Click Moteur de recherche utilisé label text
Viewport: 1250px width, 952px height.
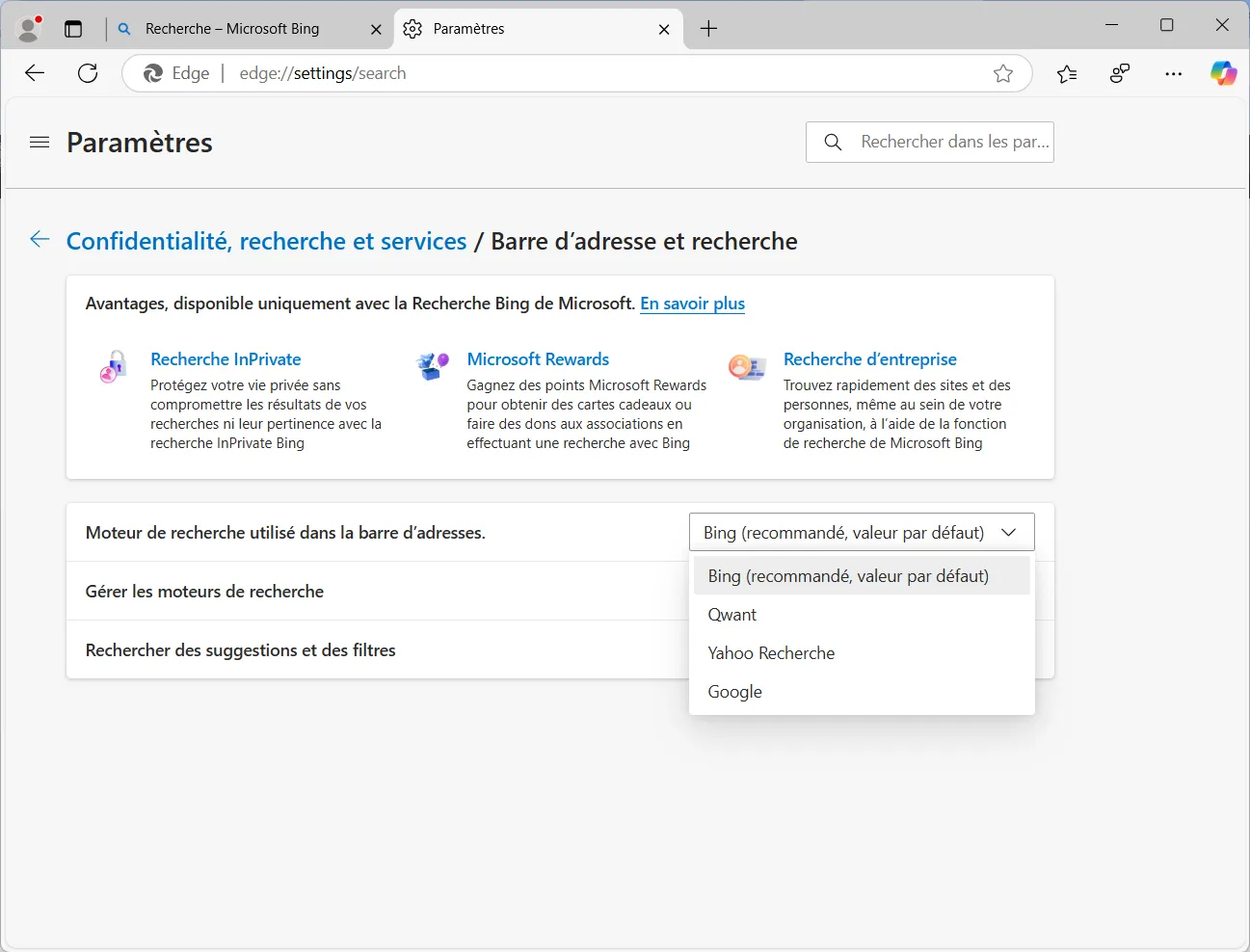284,533
